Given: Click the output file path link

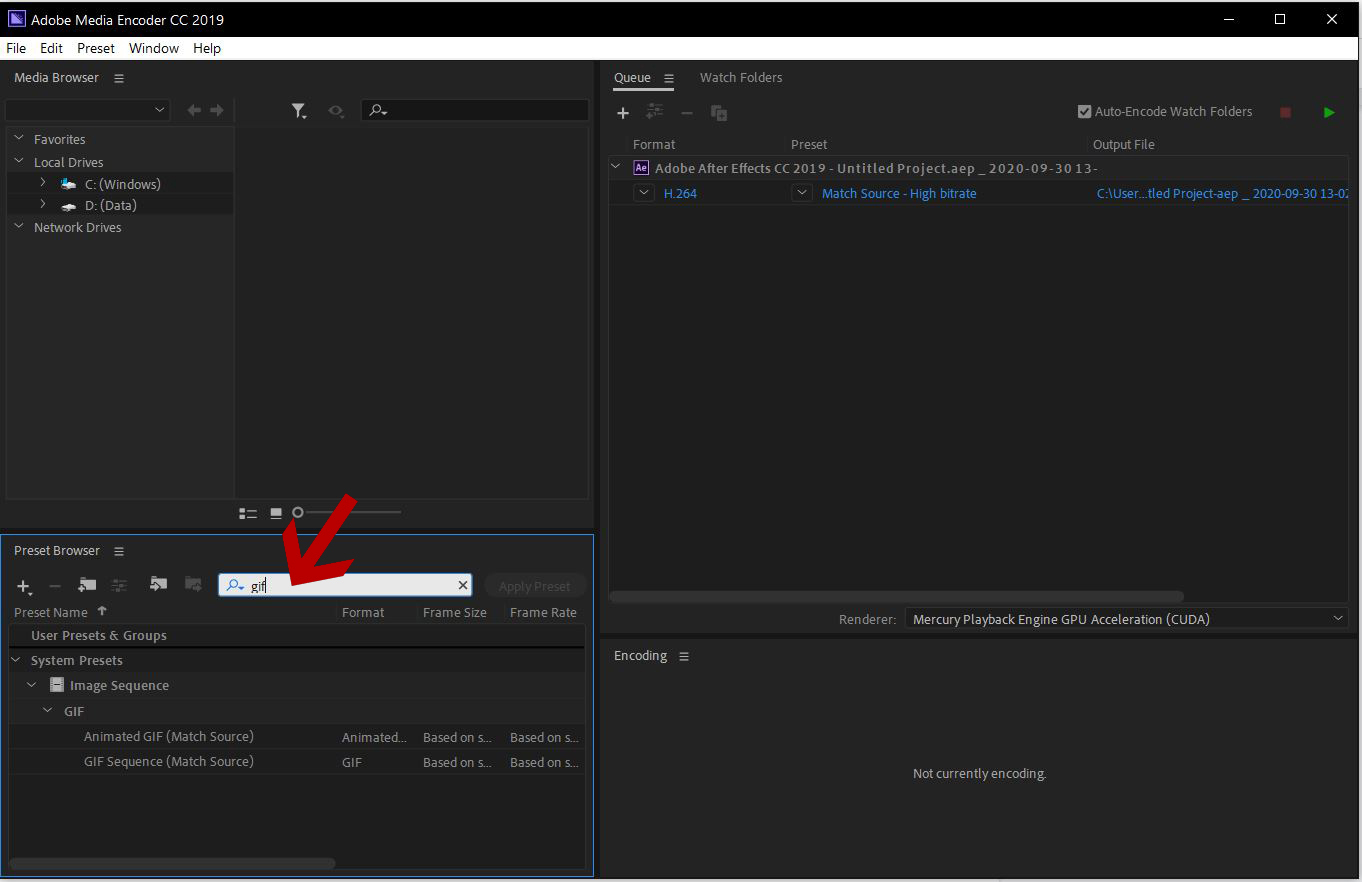Looking at the screenshot, I should 1222,193.
